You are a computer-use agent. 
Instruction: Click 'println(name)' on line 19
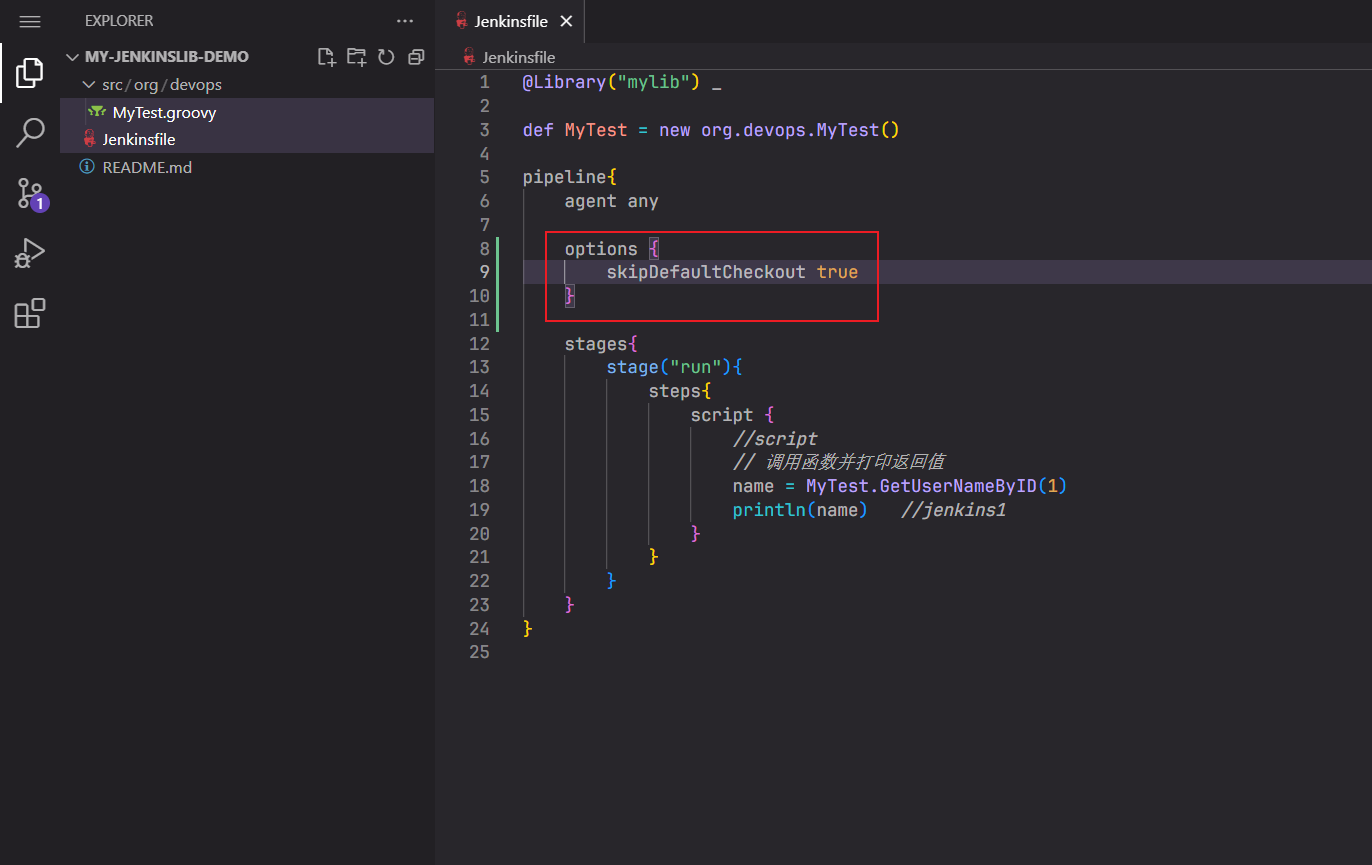800,510
